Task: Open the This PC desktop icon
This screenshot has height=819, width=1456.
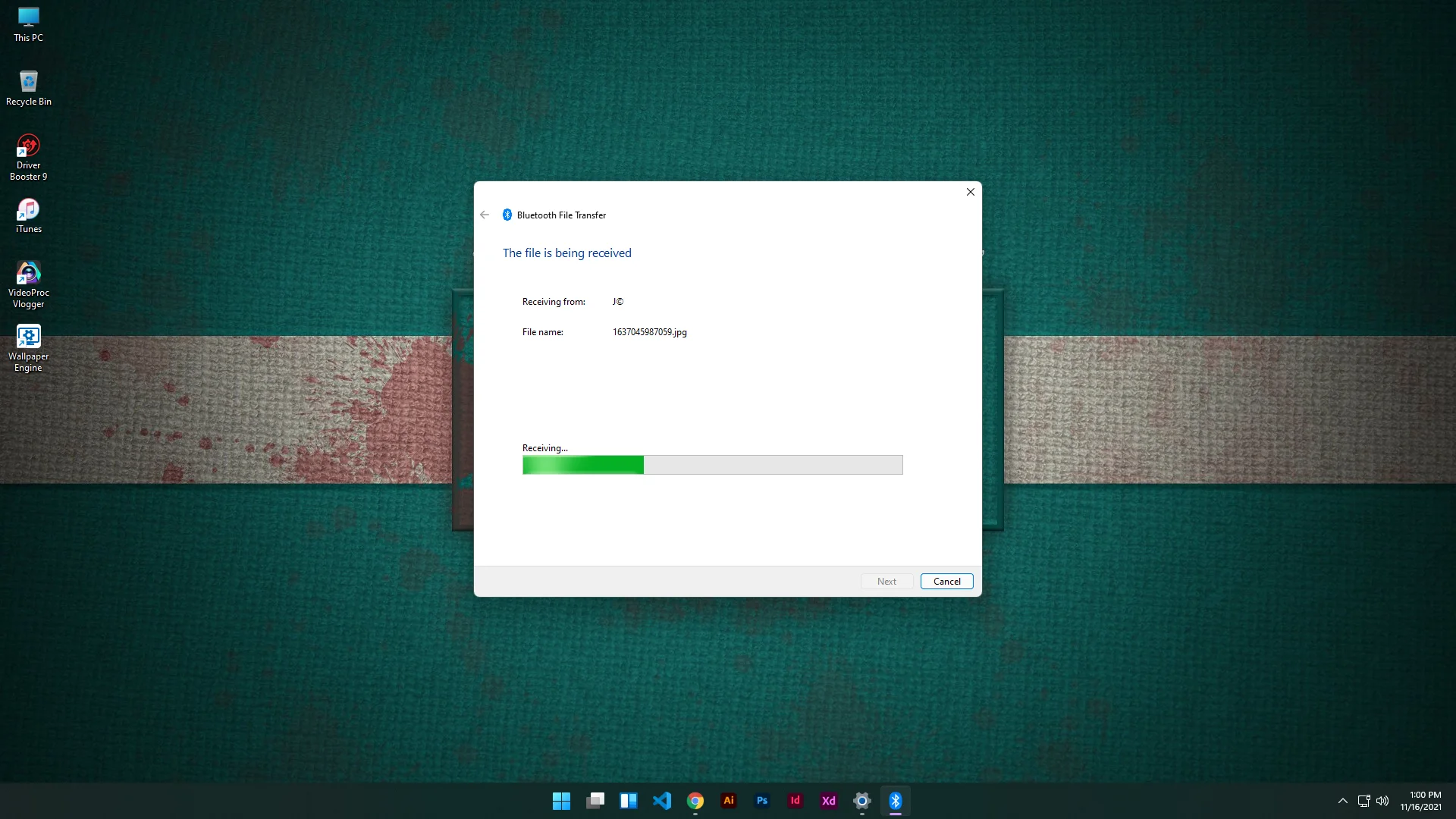Action: click(28, 24)
